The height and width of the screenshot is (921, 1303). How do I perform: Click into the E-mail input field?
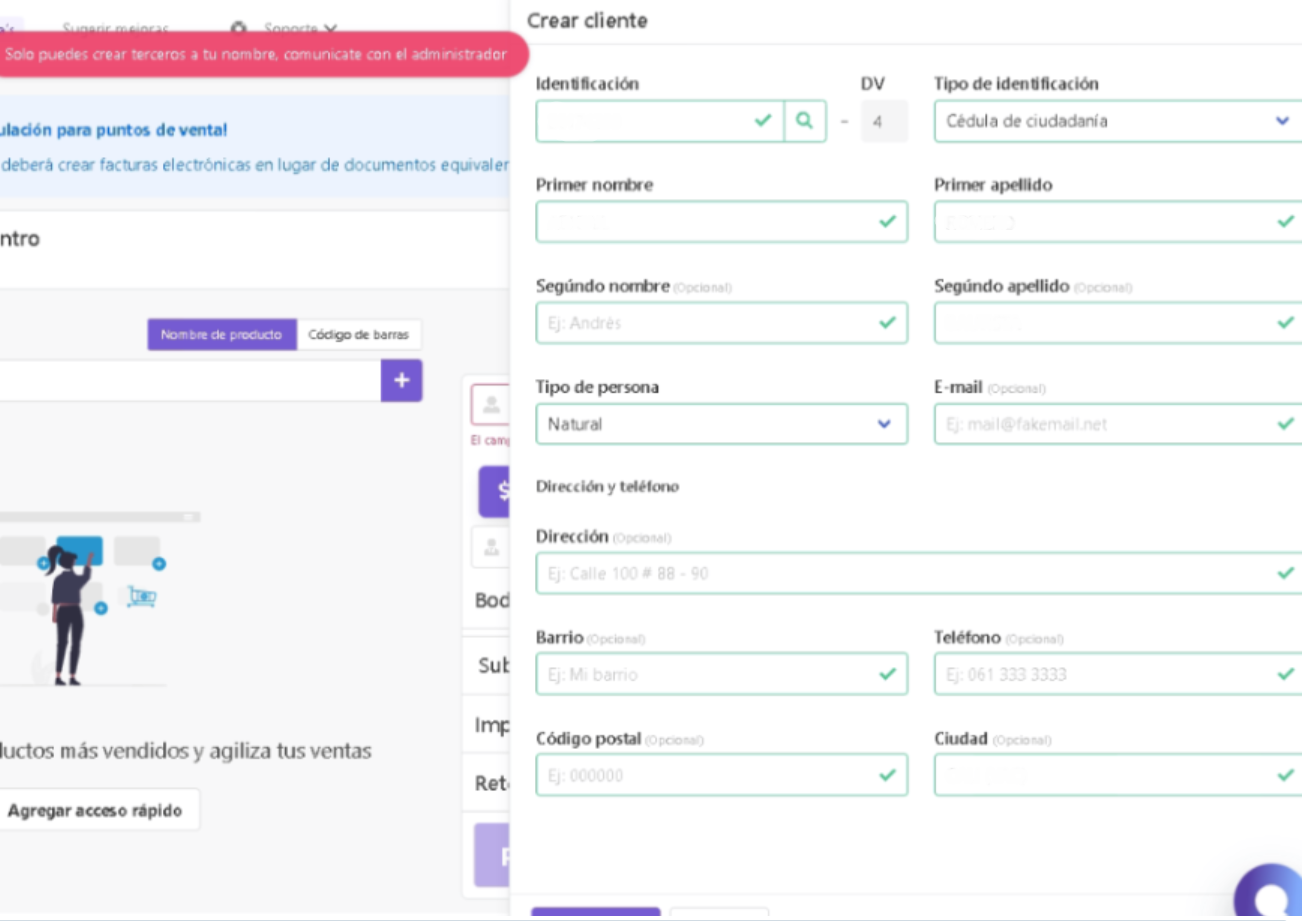(1105, 424)
